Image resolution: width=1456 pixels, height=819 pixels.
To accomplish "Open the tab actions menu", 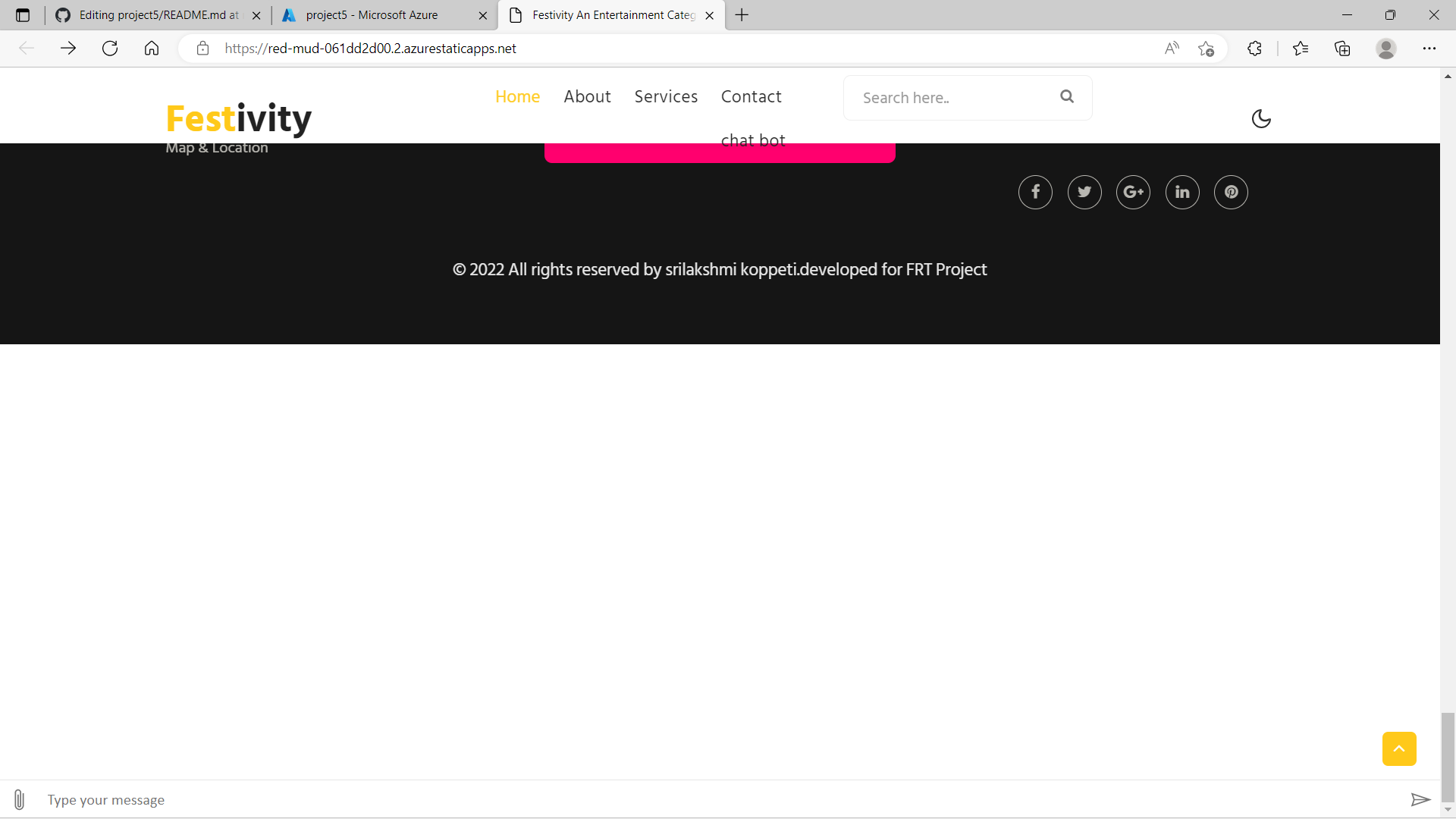I will [23, 14].
